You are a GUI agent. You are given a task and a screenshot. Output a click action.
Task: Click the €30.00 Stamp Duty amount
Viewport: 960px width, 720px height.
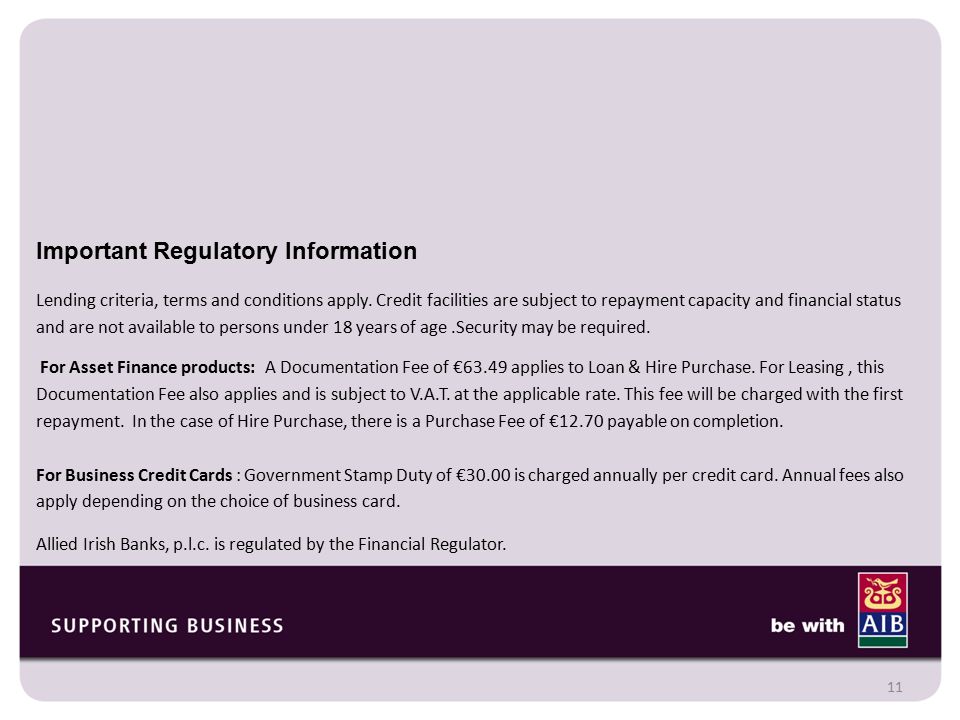pyautogui.click(x=484, y=475)
